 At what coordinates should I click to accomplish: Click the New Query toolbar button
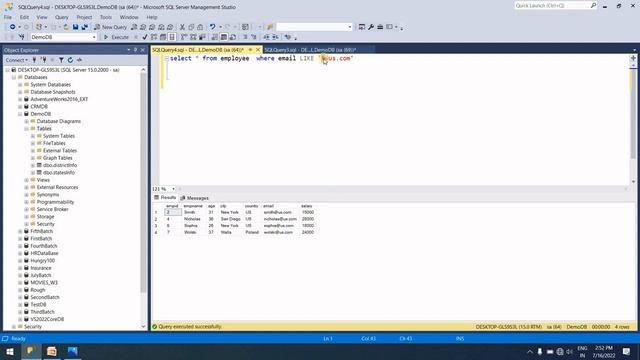(x=111, y=27)
